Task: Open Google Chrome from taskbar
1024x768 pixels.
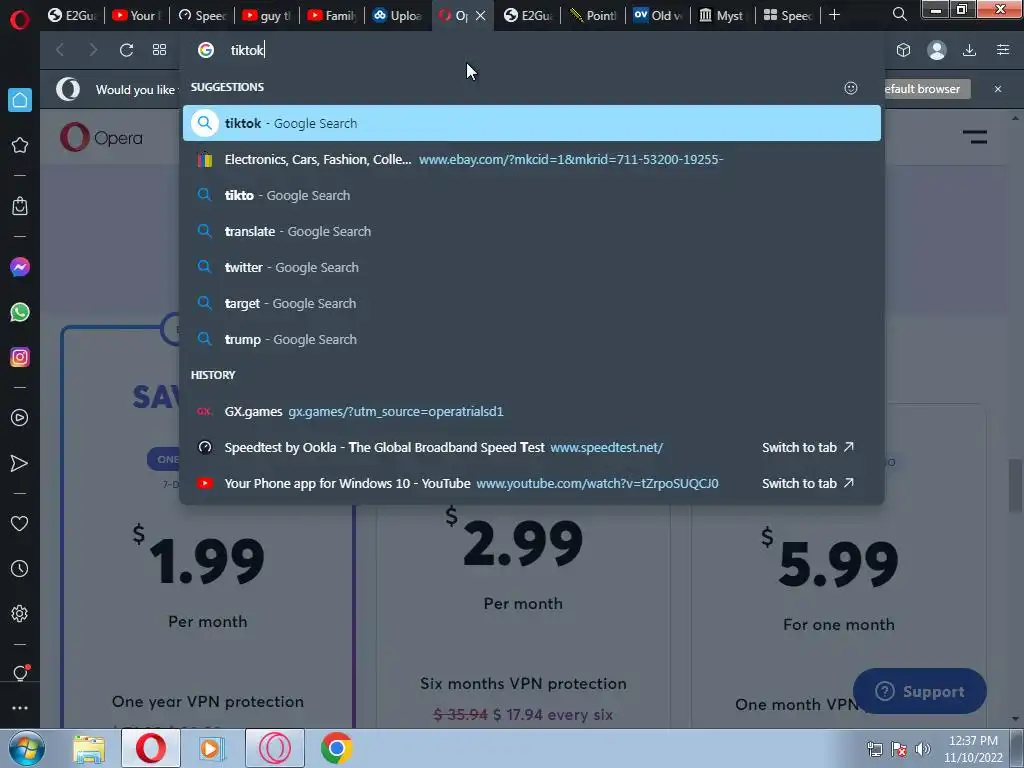Action: tap(337, 748)
